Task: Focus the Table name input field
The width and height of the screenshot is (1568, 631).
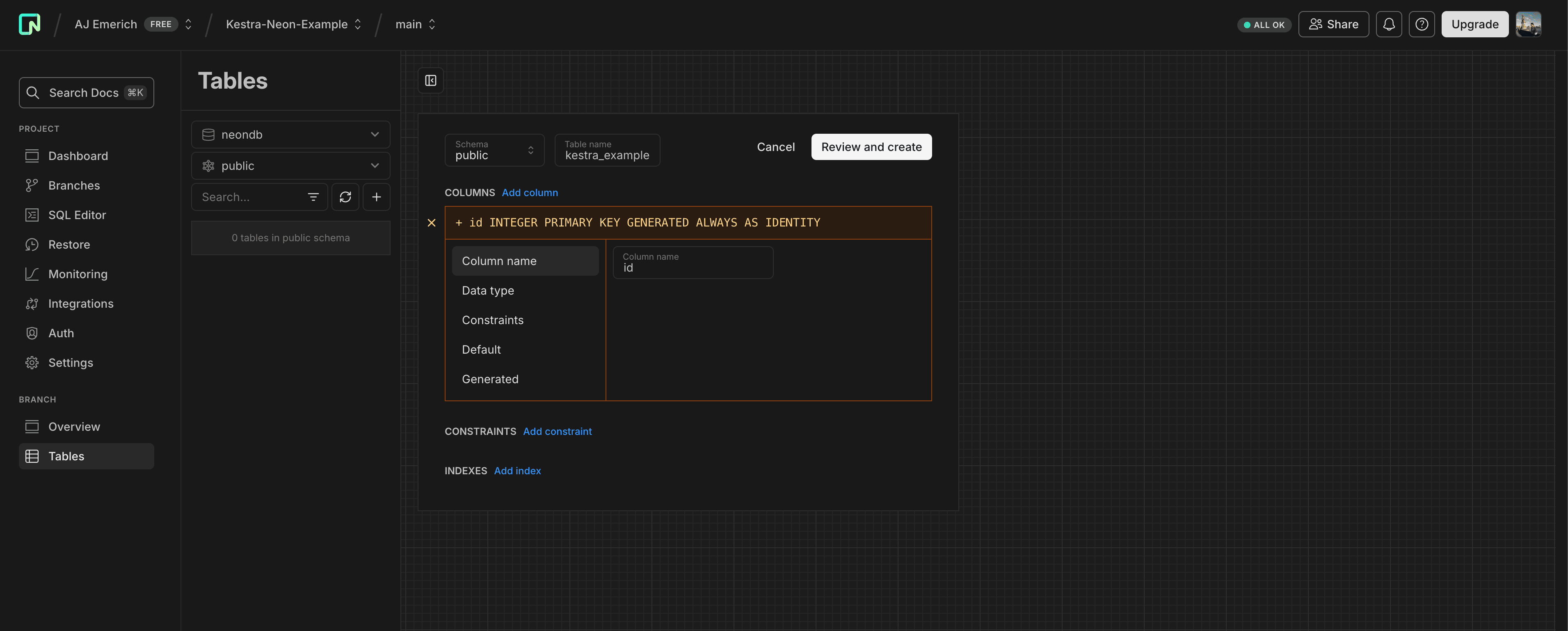Action: pos(607,150)
